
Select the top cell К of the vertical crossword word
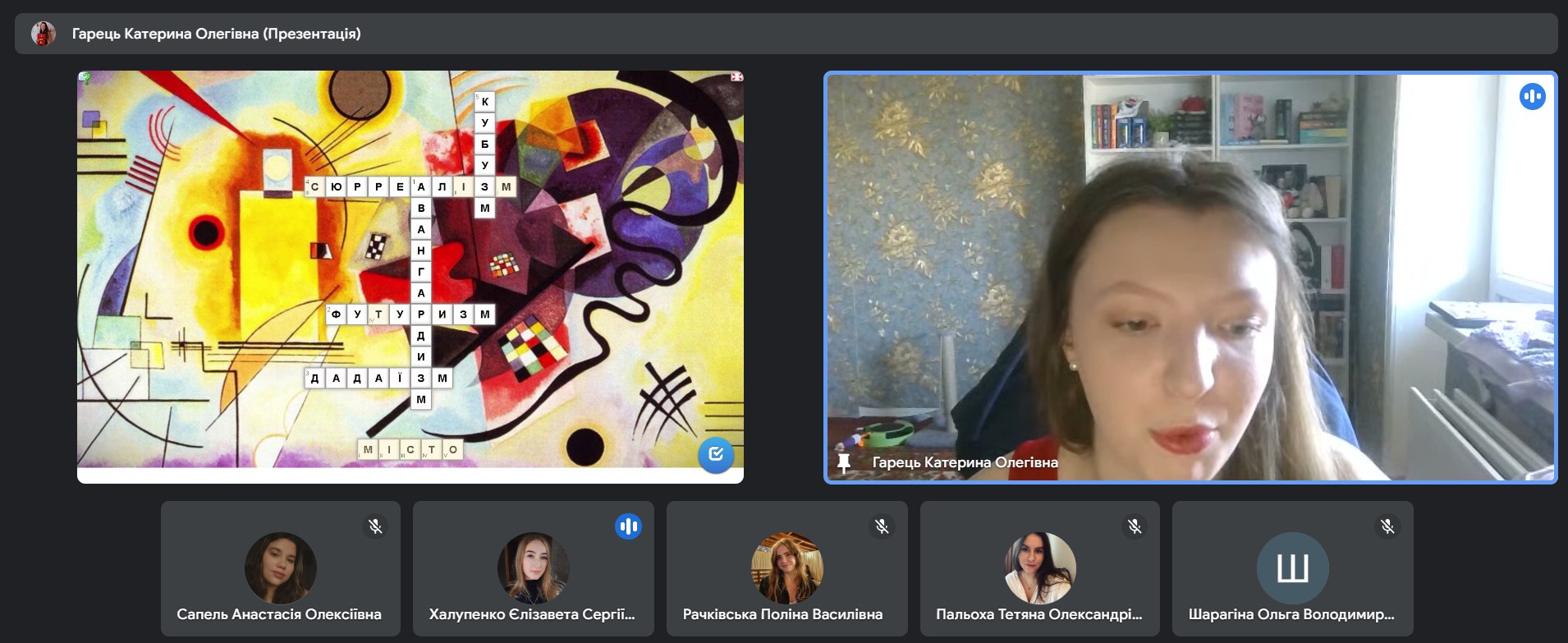coord(485,102)
